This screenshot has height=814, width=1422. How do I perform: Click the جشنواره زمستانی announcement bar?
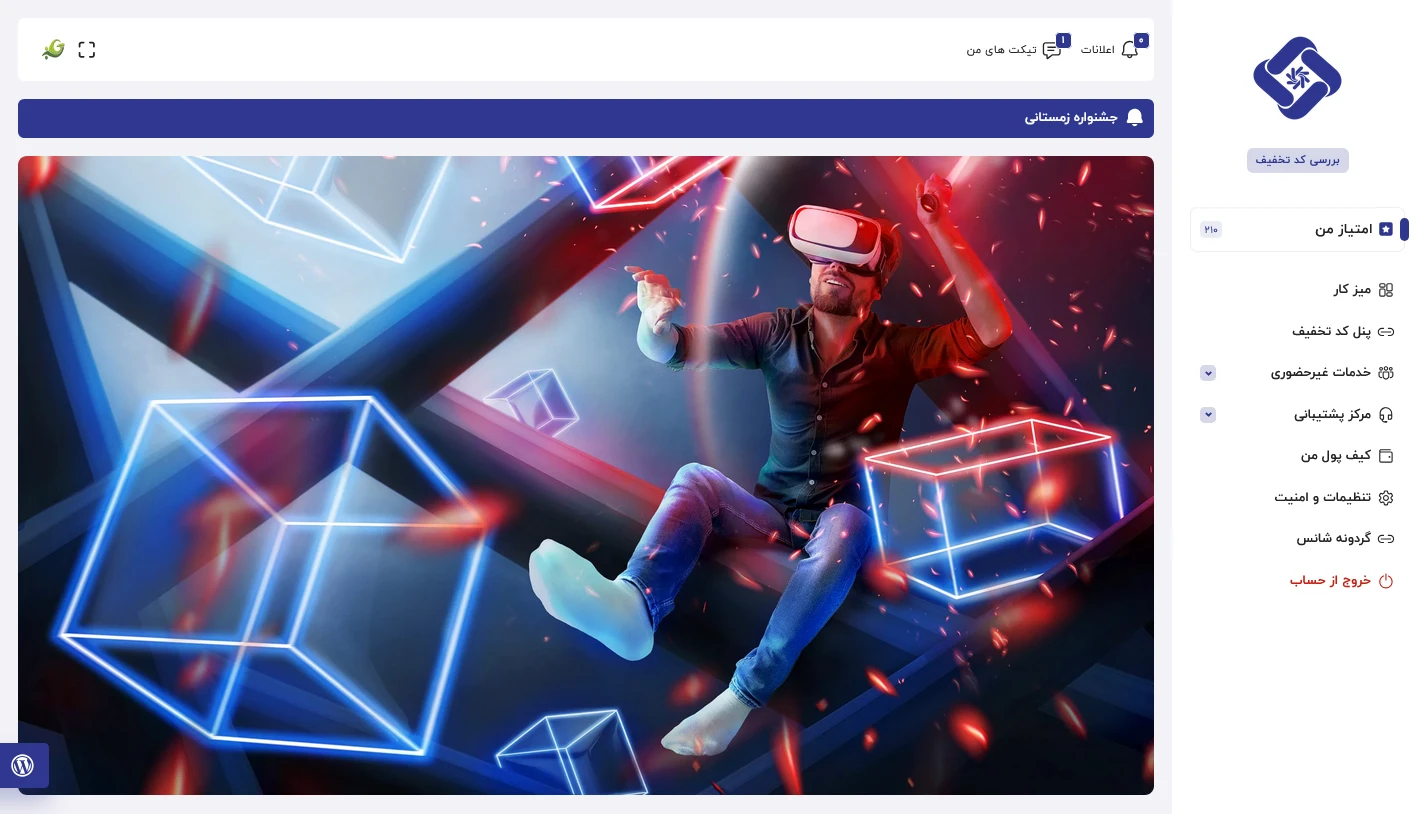[585, 118]
